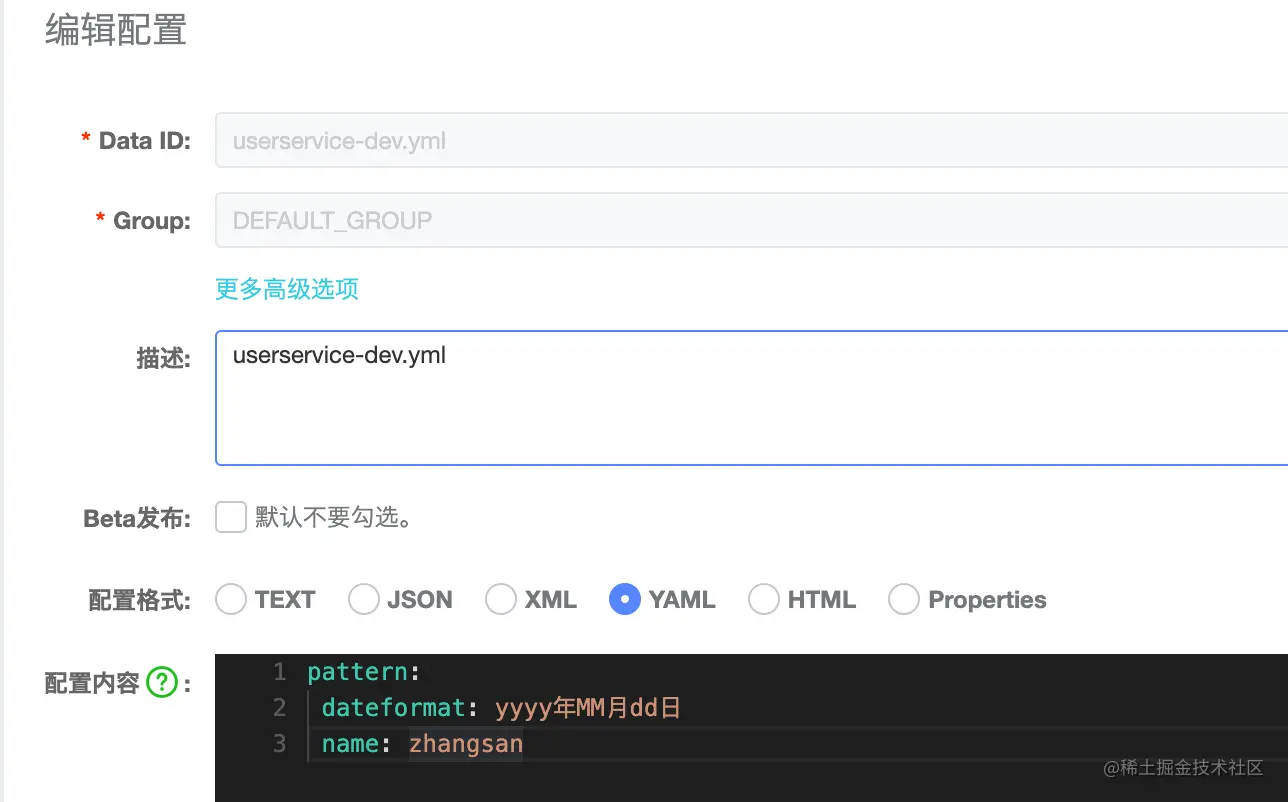Viewport: 1288px width, 802px height.
Task: Expand 更多高级选项 advanced options link
Action: click(287, 289)
